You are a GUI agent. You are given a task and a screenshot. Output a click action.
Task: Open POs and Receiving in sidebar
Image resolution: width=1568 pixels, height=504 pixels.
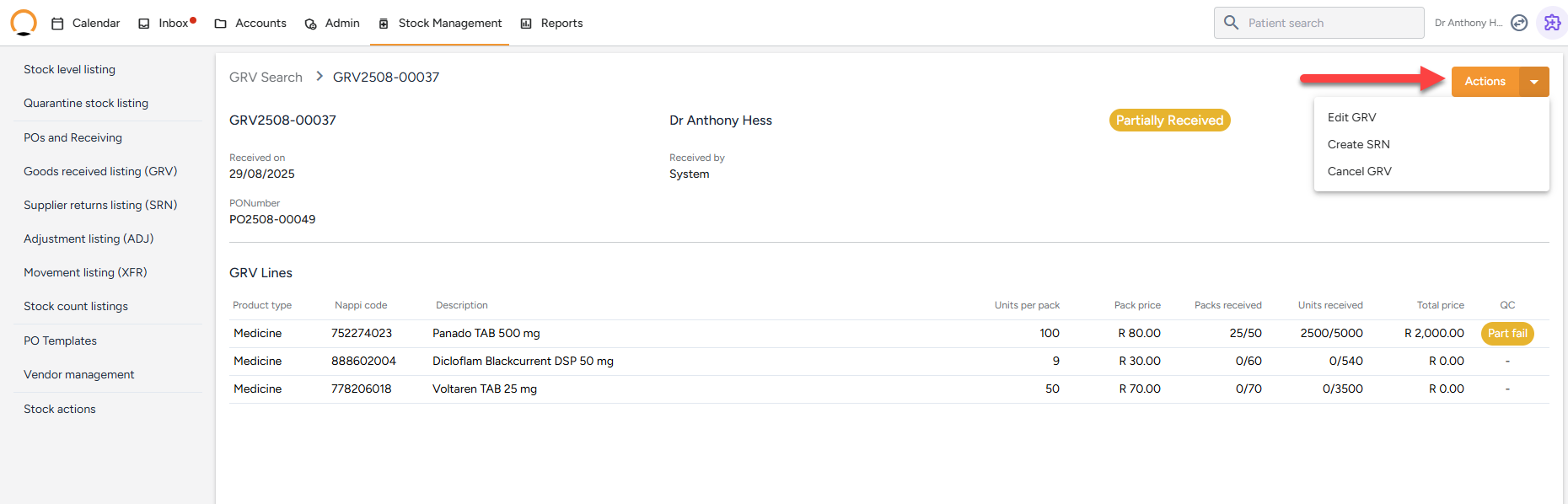click(72, 137)
